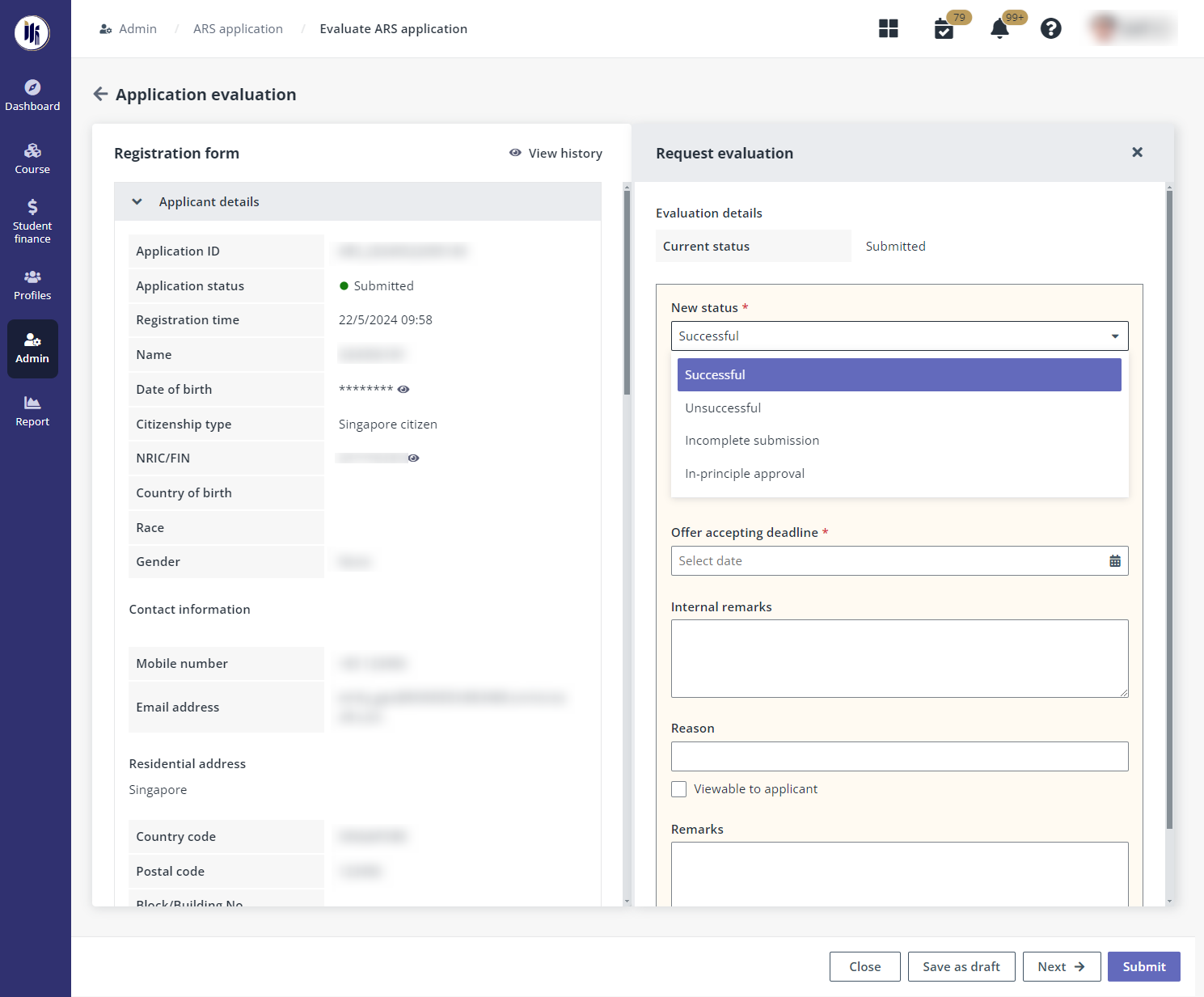Click the Residential address heading

point(188,764)
